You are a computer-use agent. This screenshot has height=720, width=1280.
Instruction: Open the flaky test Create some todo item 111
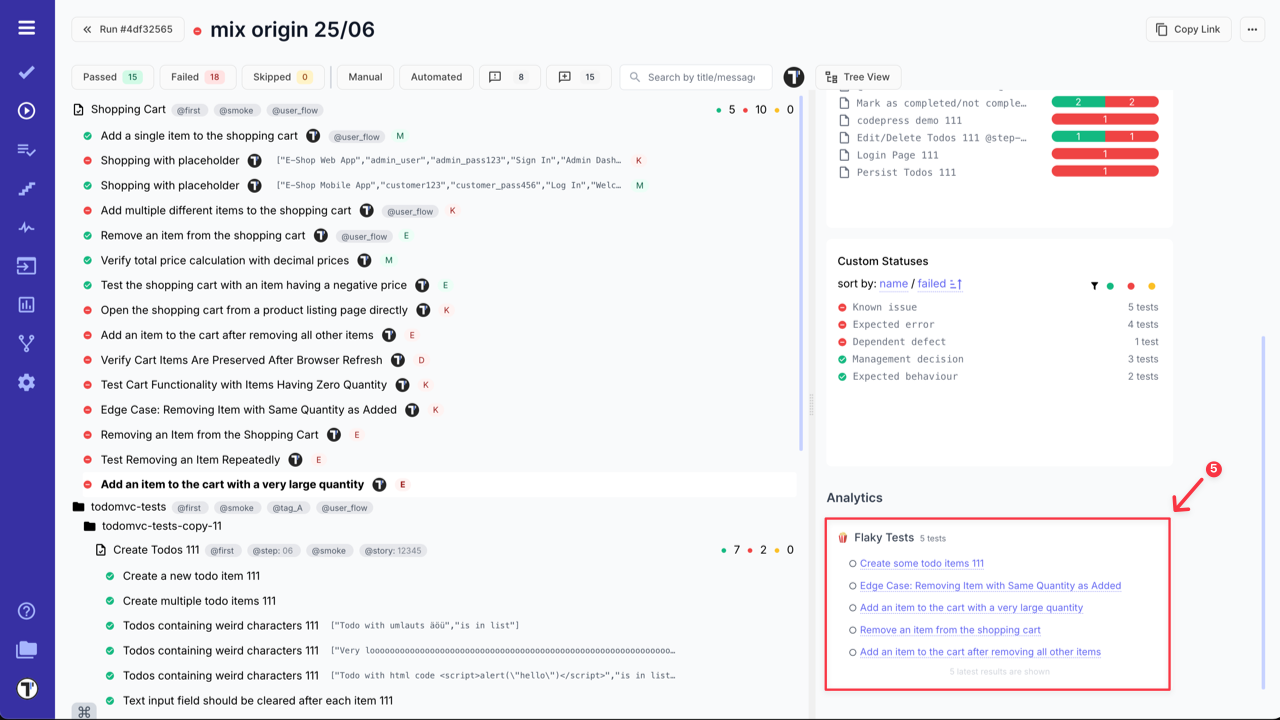coord(919,563)
